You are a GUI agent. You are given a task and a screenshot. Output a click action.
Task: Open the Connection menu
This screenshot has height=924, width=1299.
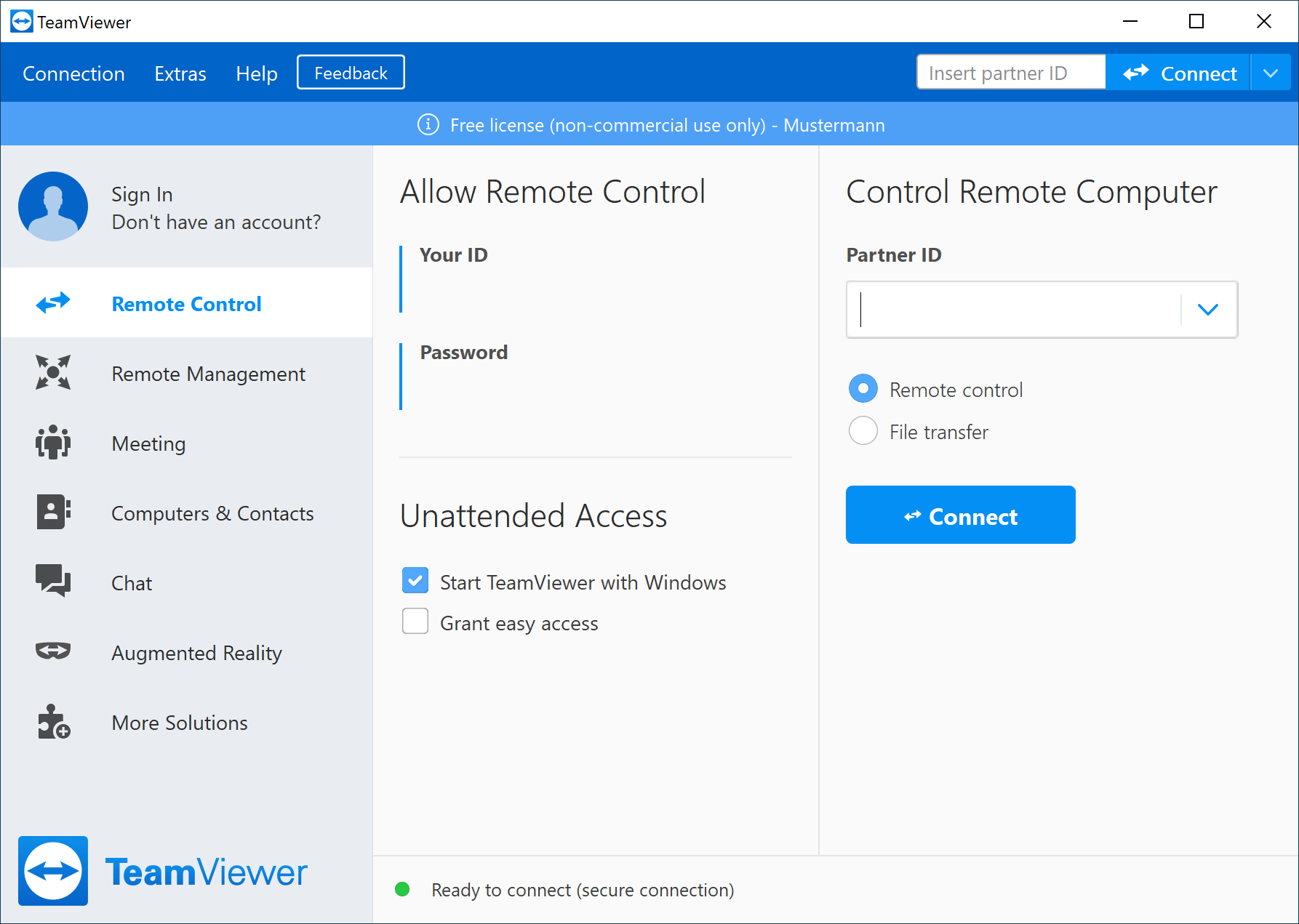pos(73,73)
